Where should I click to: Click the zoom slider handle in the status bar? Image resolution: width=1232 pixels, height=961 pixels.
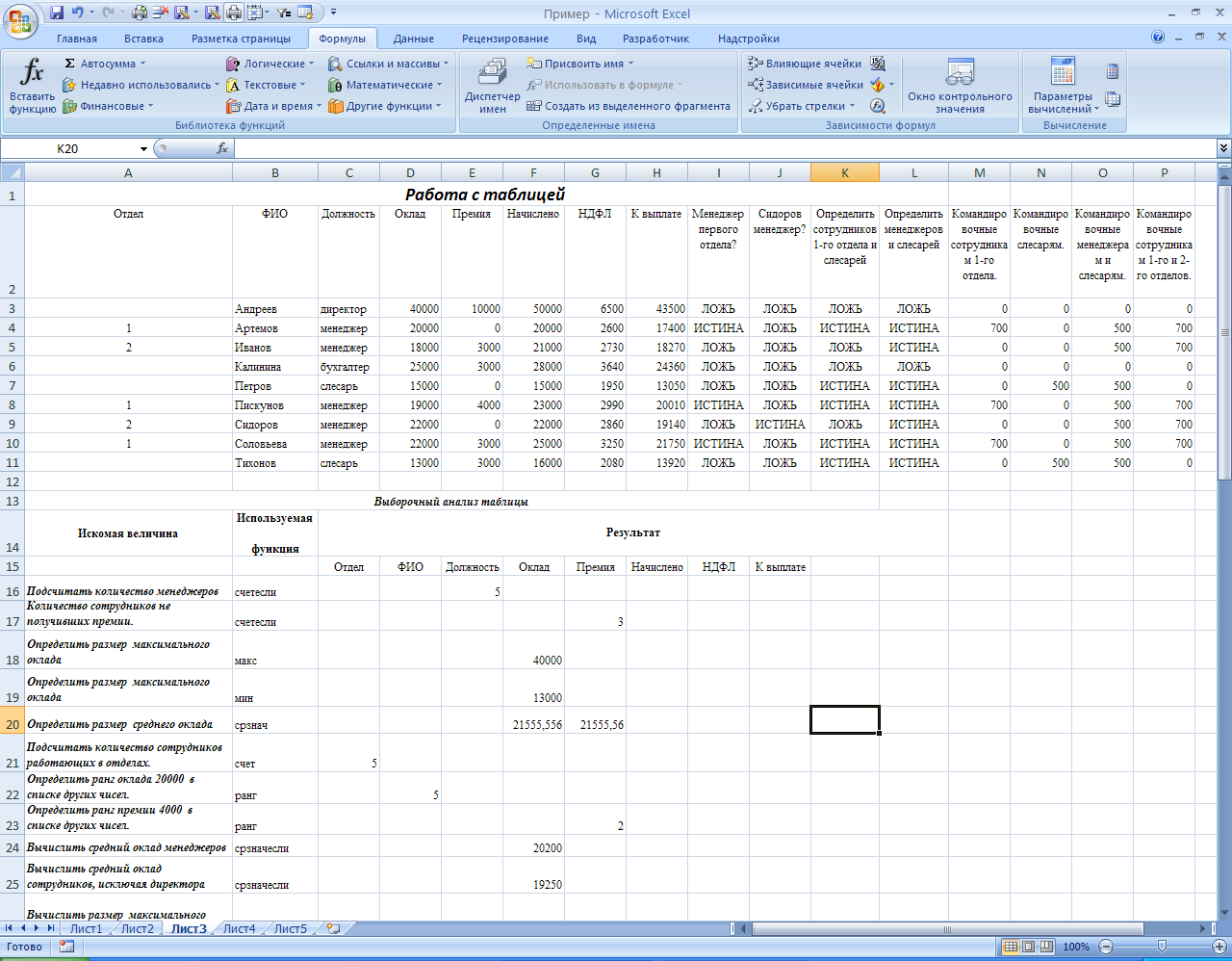pyautogui.click(x=1163, y=947)
